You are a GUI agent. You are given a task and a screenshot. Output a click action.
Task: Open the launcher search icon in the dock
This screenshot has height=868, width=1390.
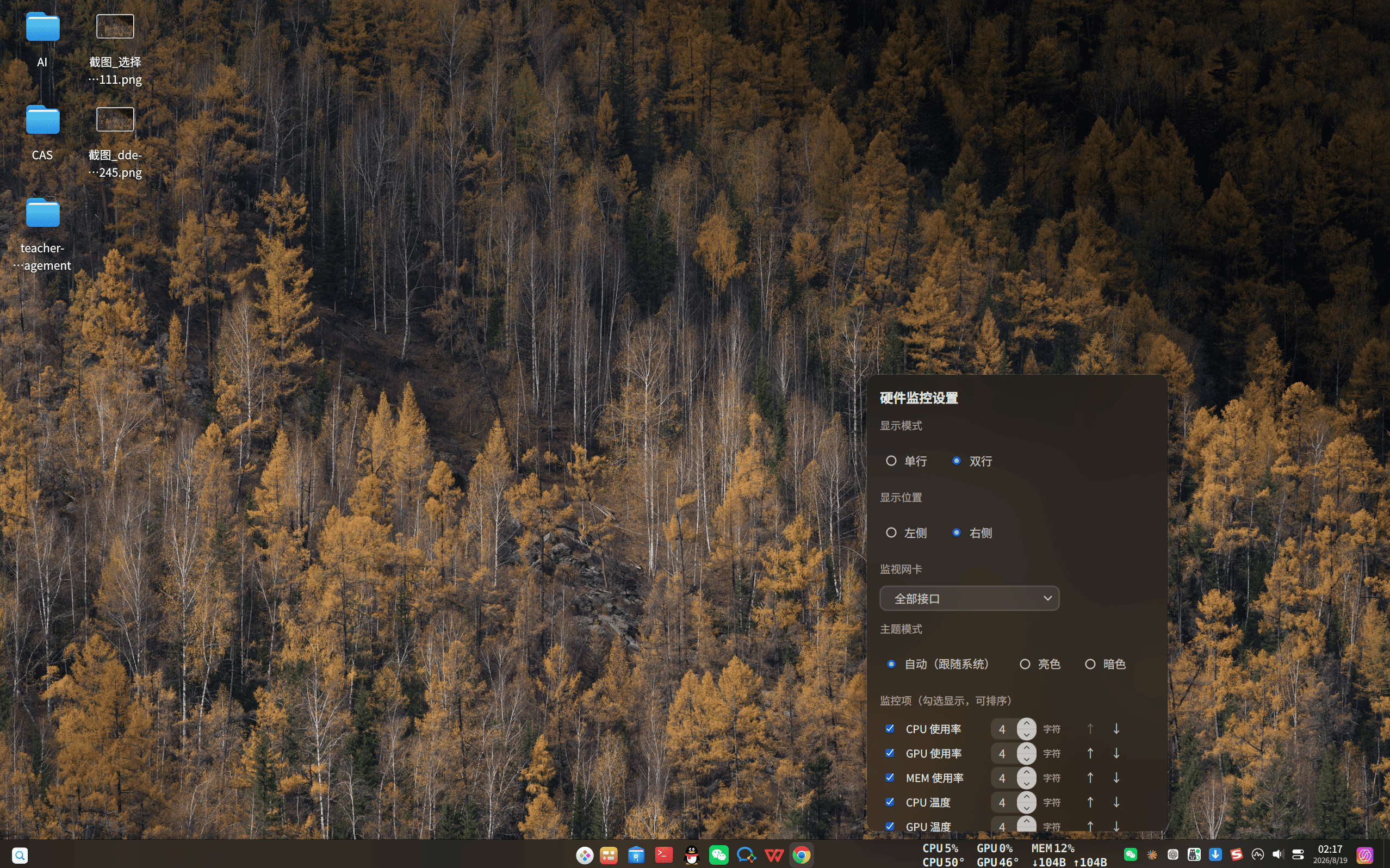(20, 855)
